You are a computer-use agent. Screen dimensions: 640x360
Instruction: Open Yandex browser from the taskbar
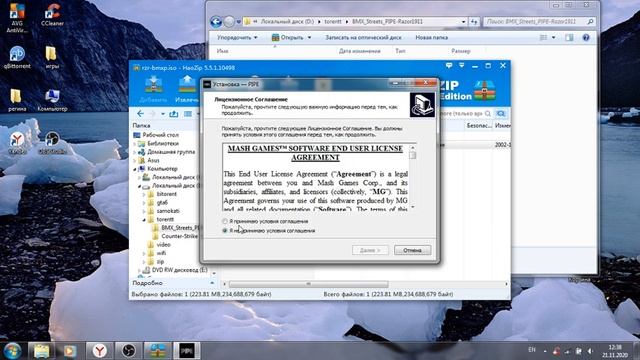coord(99,351)
